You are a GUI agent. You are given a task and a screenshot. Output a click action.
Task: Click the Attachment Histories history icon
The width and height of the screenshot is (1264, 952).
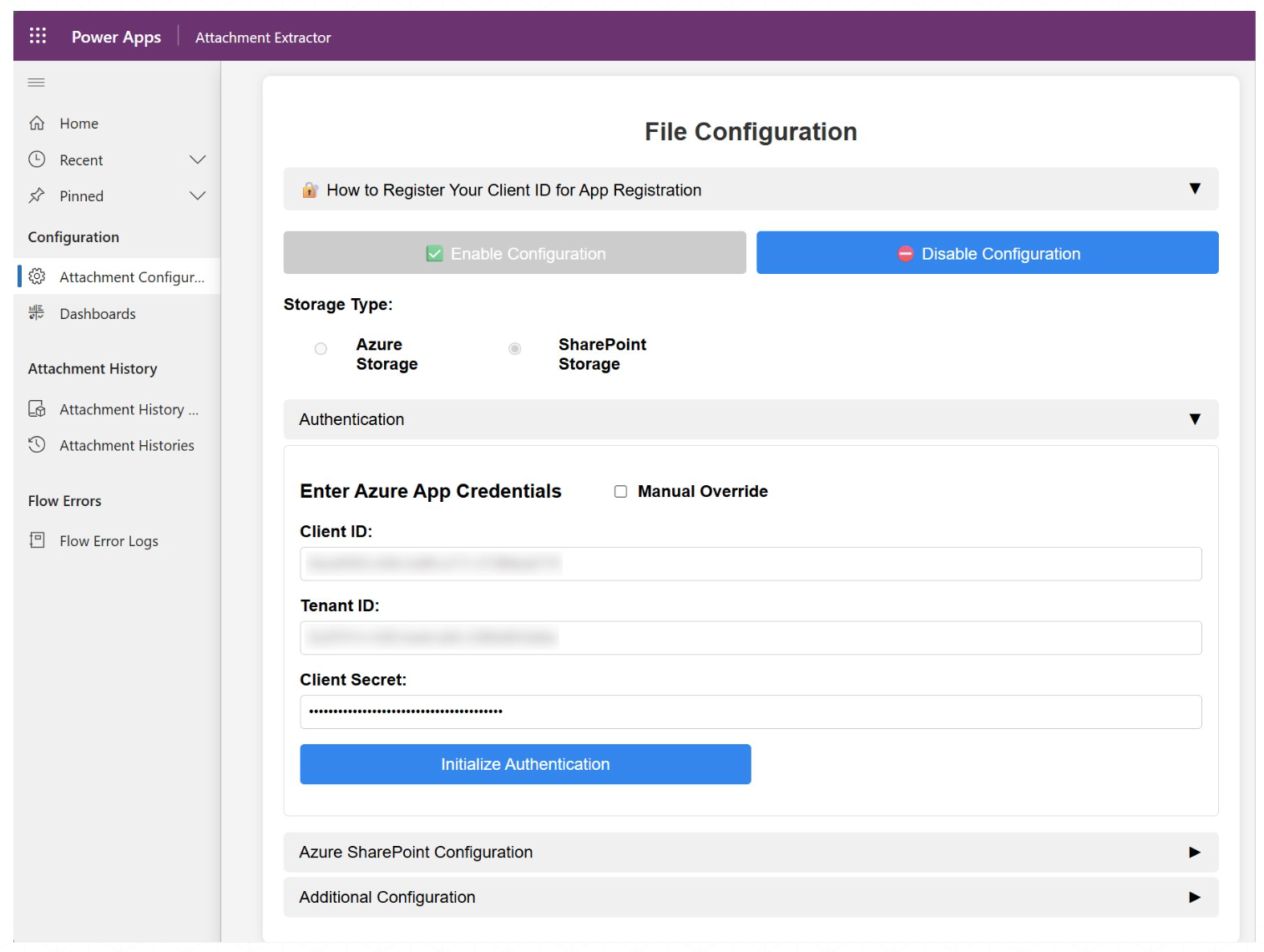coord(37,445)
